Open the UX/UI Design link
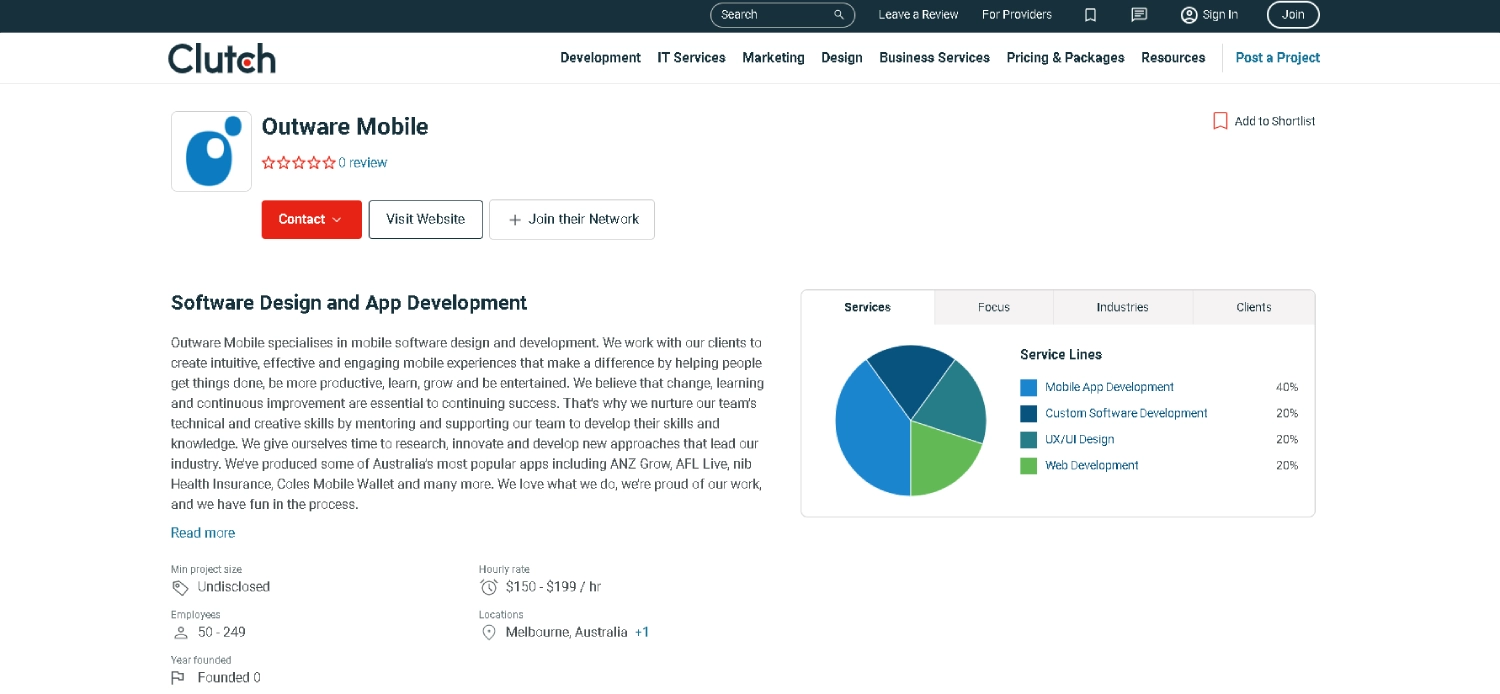 1079,440
